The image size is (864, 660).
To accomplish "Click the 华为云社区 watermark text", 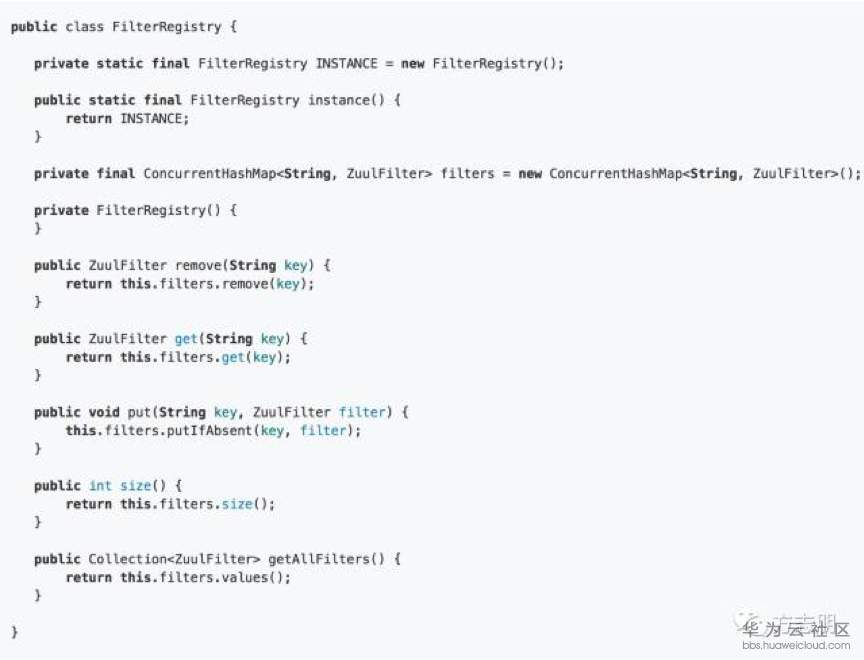I will coord(796,629).
